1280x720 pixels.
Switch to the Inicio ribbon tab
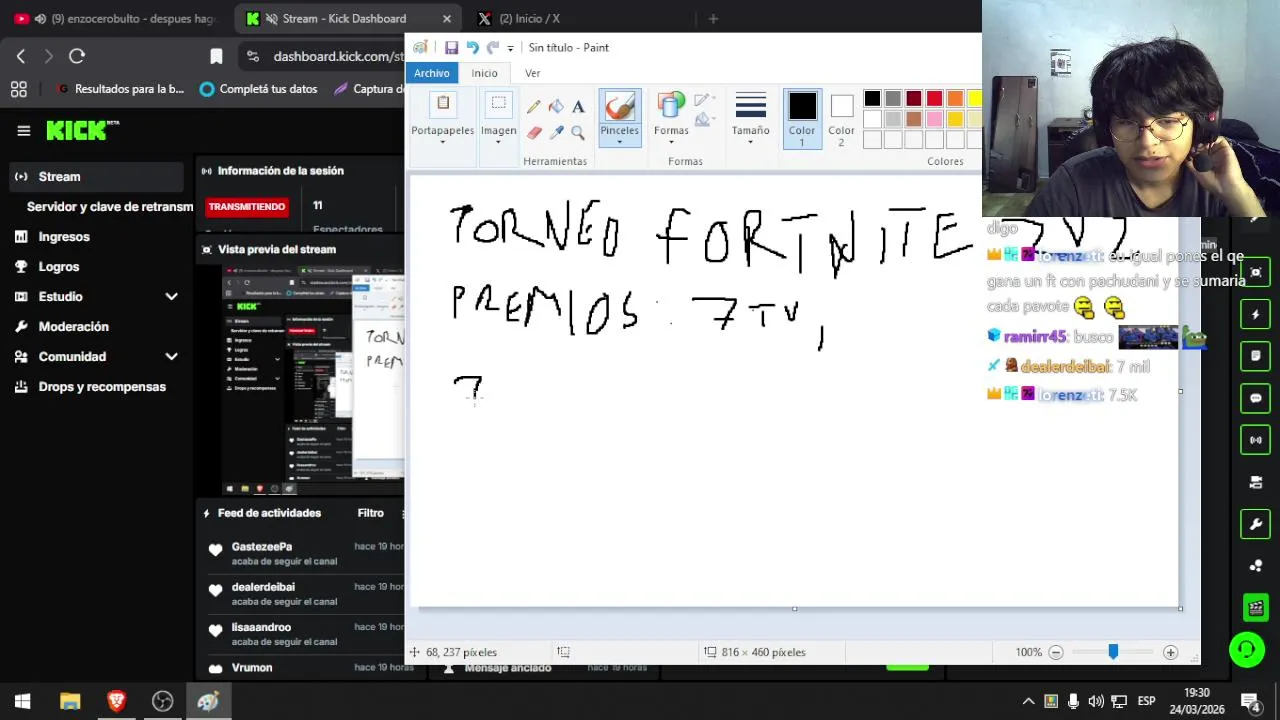484,73
